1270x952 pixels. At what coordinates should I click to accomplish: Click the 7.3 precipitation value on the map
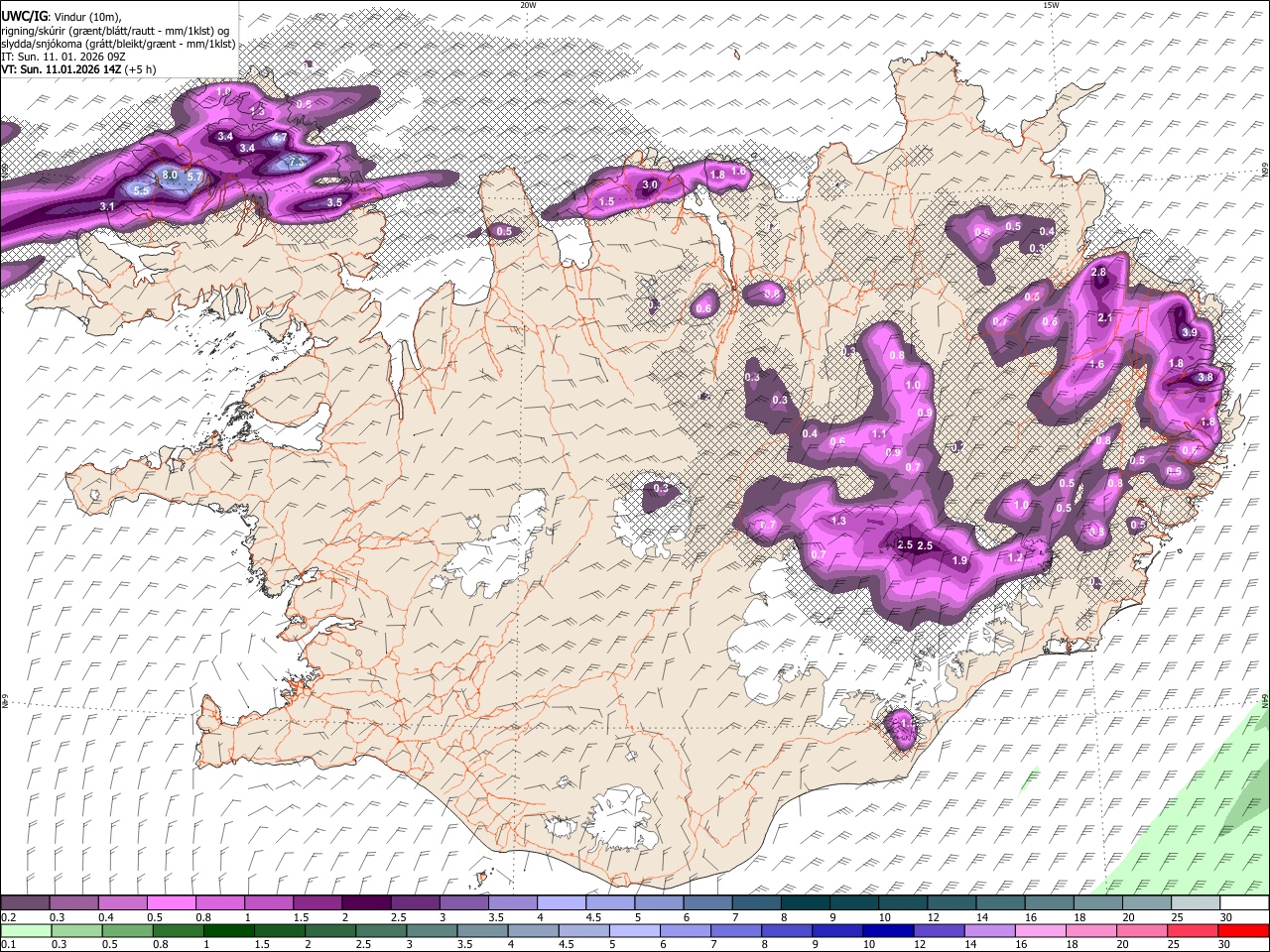297,162
